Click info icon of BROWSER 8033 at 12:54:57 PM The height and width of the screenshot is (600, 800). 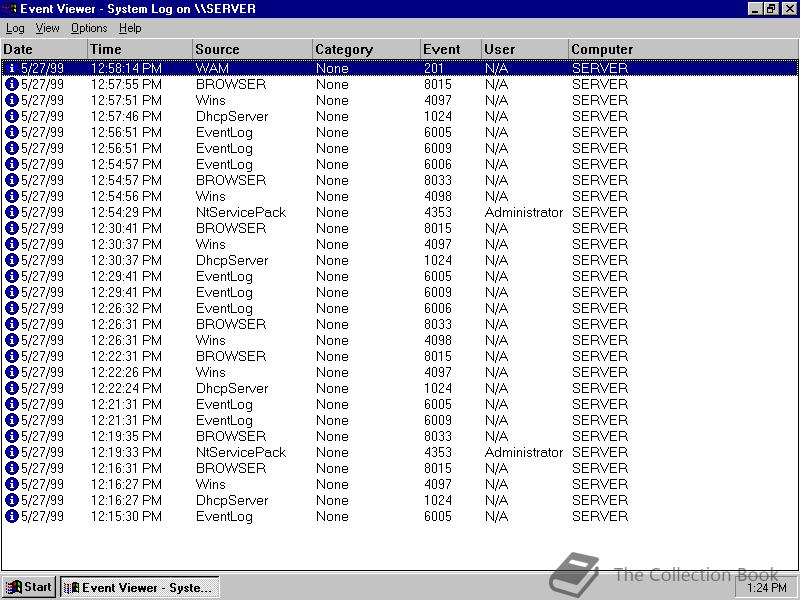click(x=12, y=180)
